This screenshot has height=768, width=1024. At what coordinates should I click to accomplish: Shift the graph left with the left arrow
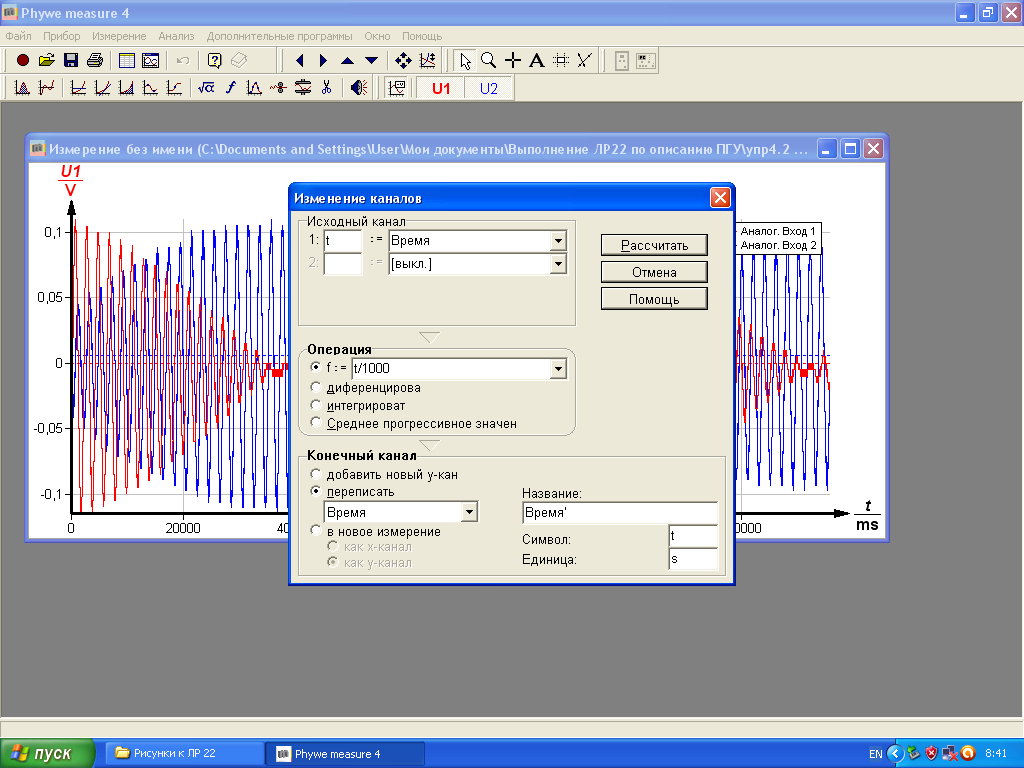pyautogui.click(x=300, y=61)
